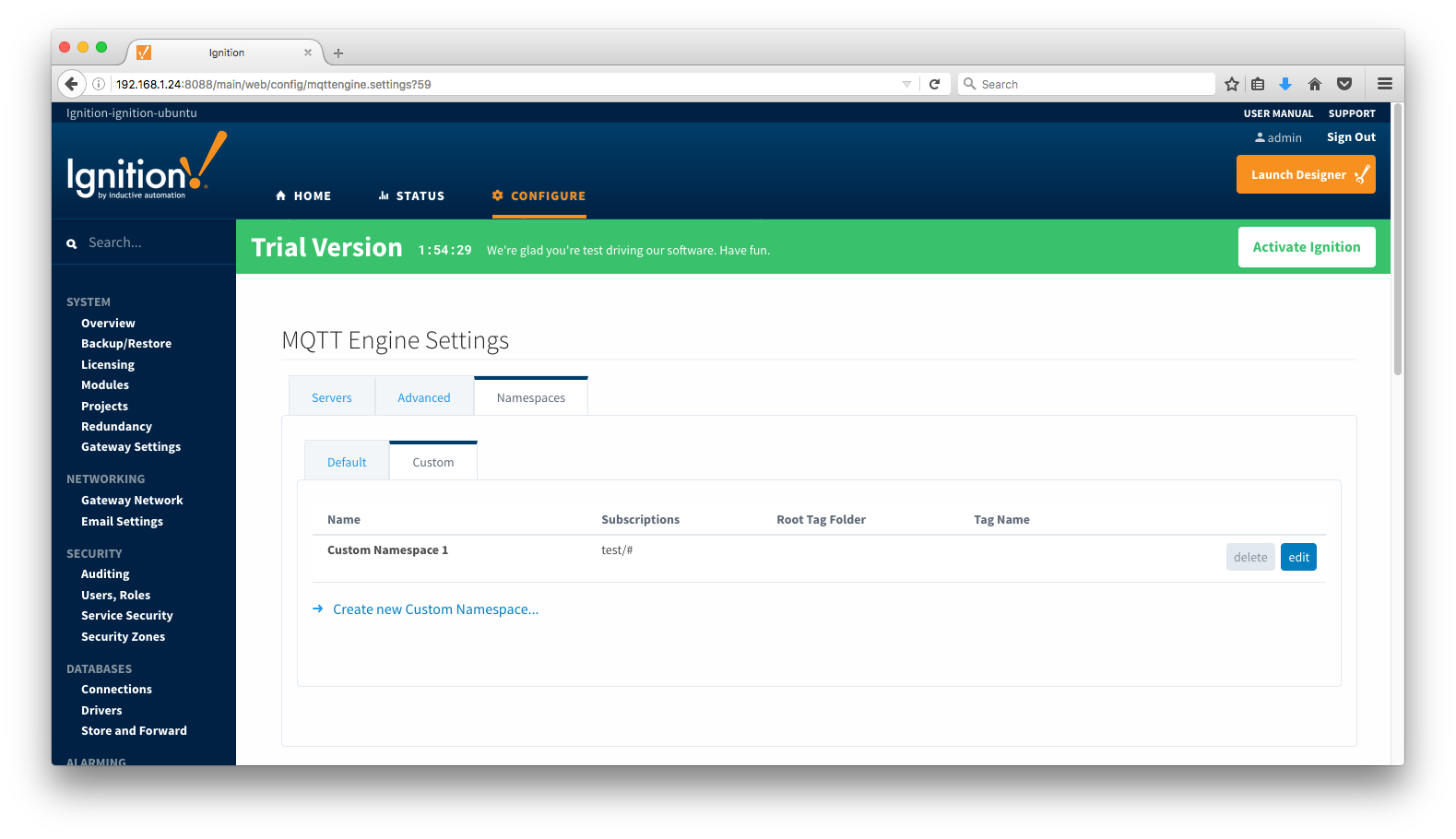The width and height of the screenshot is (1456, 839).
Task: Open Service Security in the sidebar
Action: point(127,616)
